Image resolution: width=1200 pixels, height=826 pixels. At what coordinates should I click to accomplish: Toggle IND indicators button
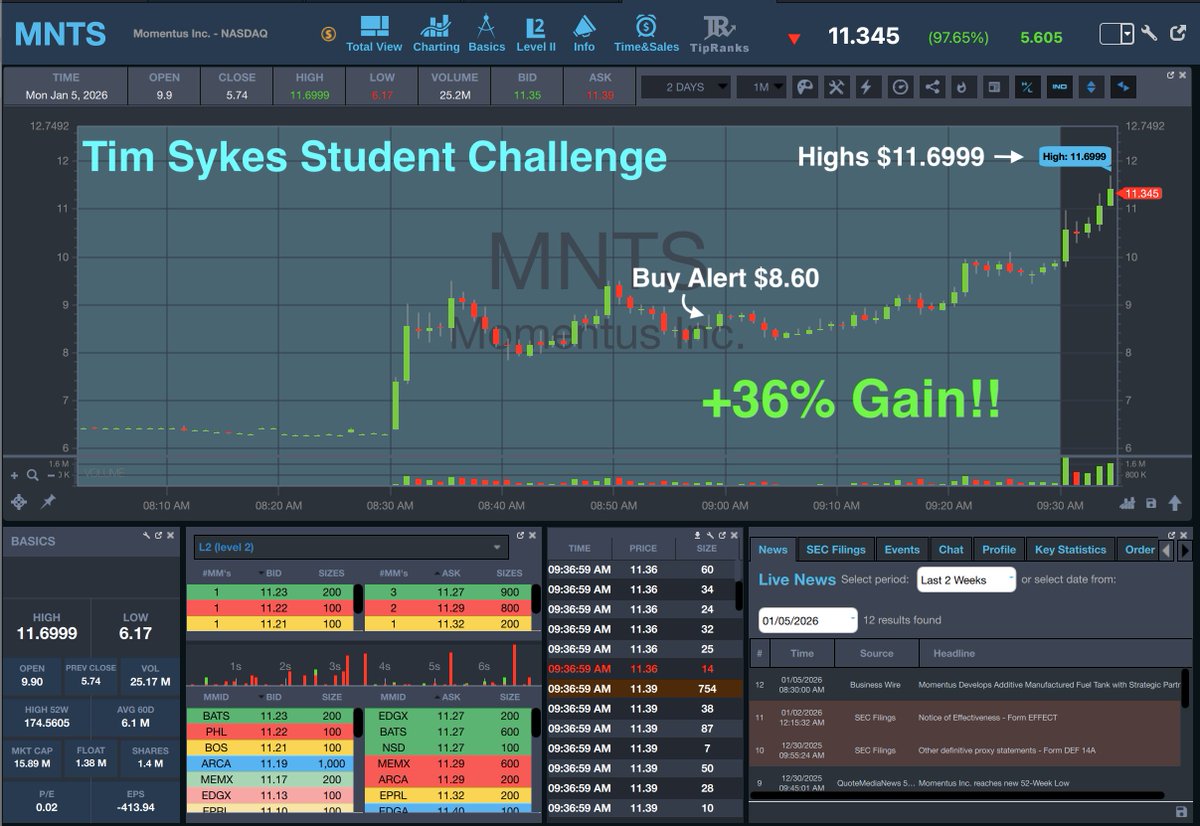click(1059, 87)
